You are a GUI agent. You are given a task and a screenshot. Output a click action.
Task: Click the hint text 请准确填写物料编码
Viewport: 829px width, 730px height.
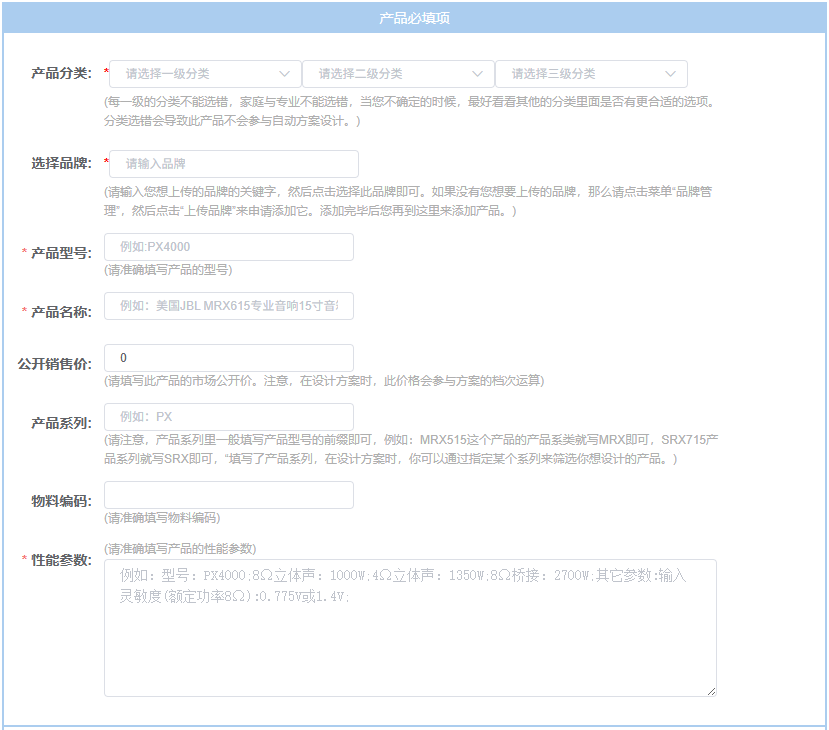pos(162,518)
